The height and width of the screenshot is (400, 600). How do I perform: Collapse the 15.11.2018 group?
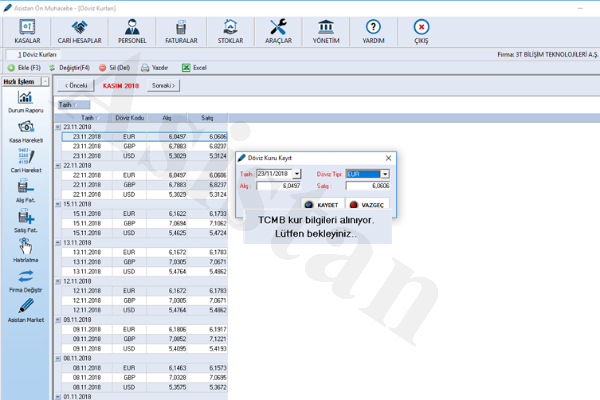click(58, 204)
